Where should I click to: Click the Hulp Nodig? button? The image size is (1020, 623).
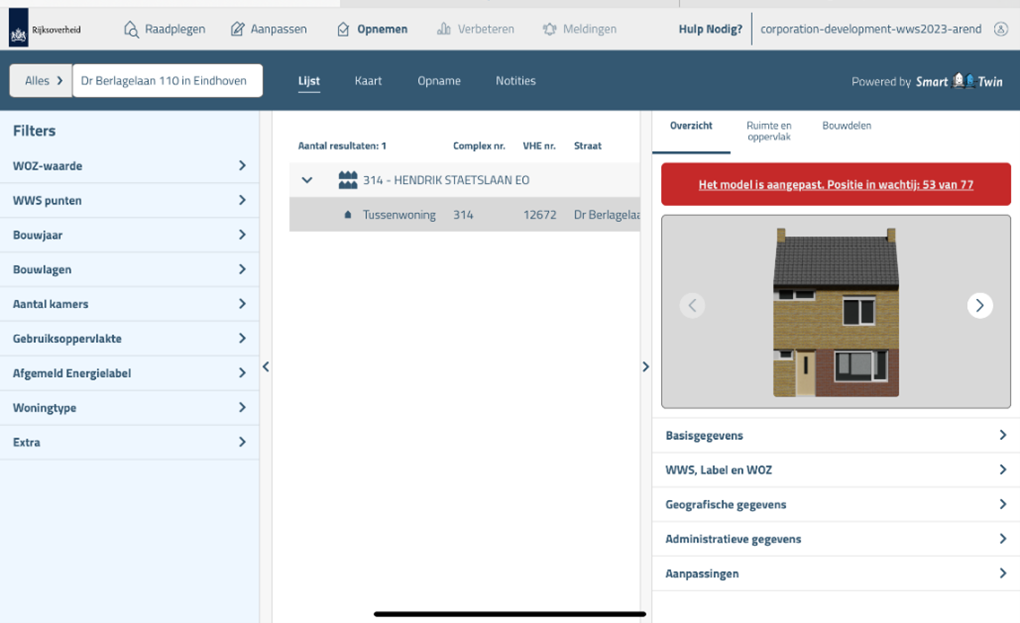710,30
